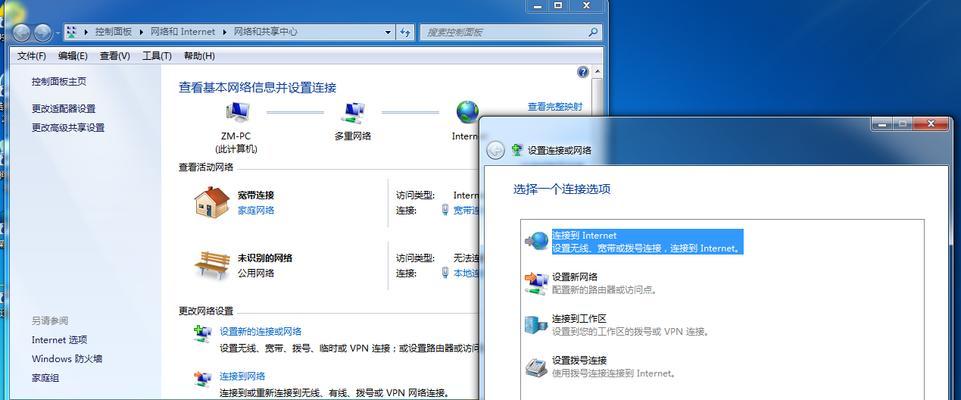961x400 pixels.
Task: Click the ZM-PC computer icon
Action: [x=237, y=113]
